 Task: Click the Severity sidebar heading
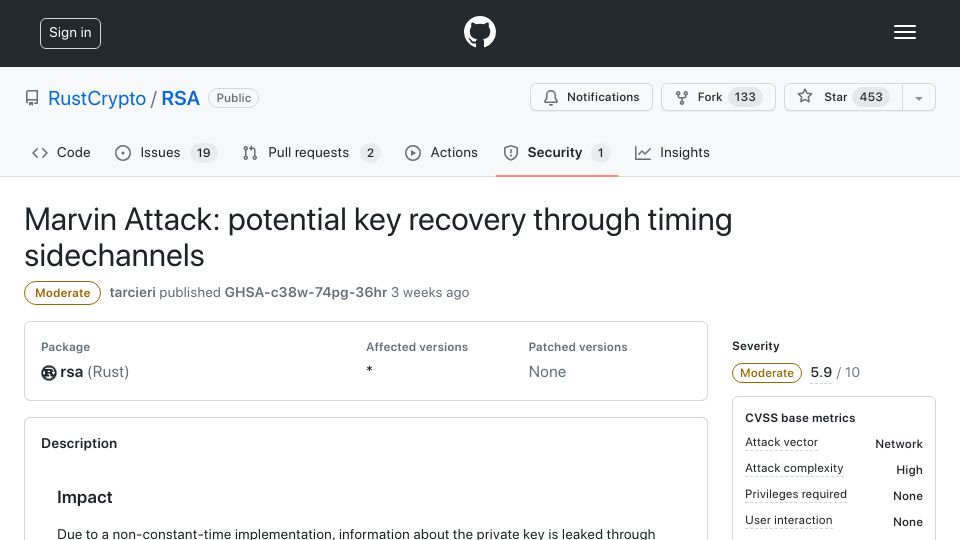tap(756, 346)
